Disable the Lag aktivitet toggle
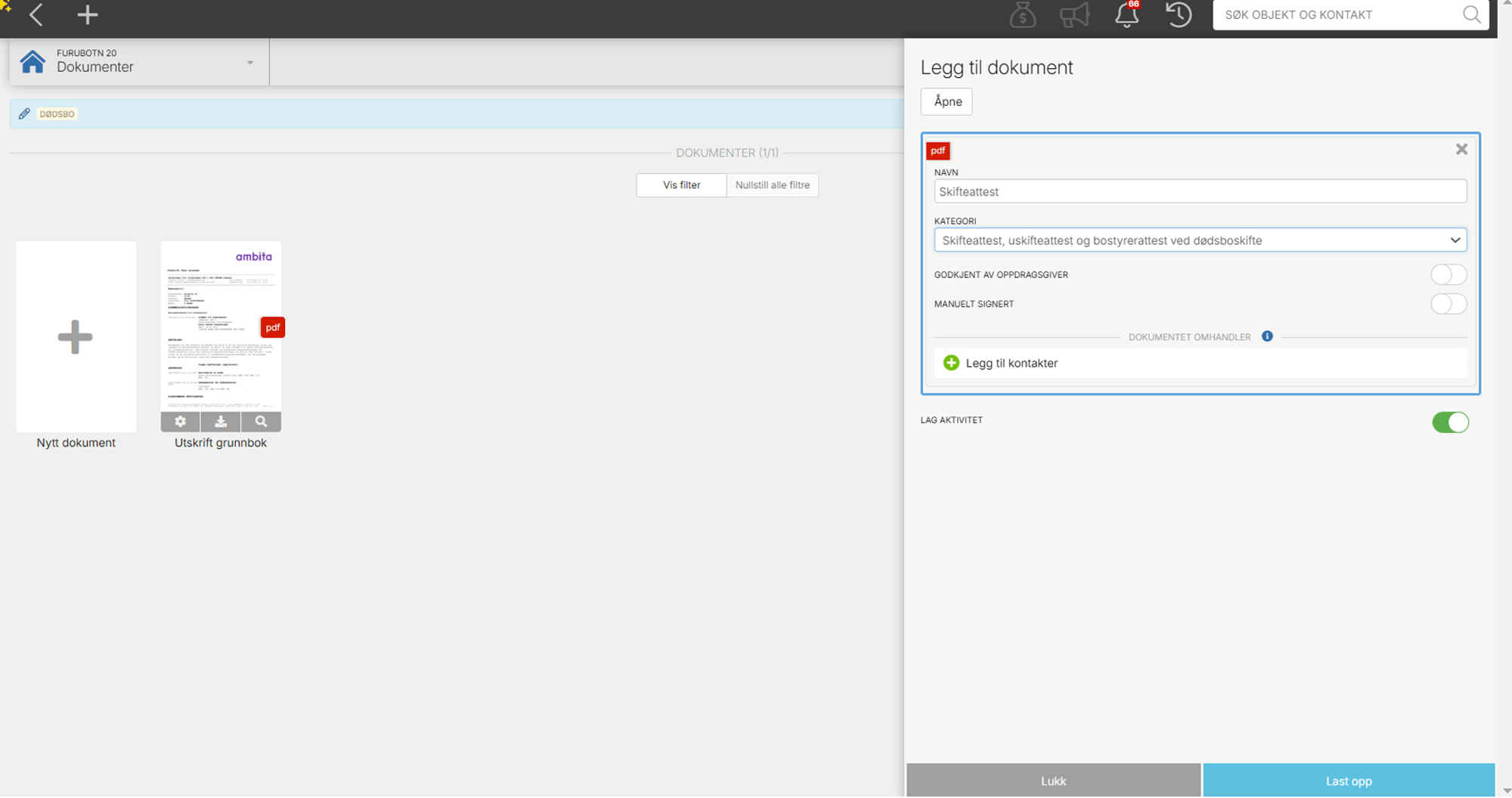This screenshot has width=1512, height=798. click(1450, 422)
